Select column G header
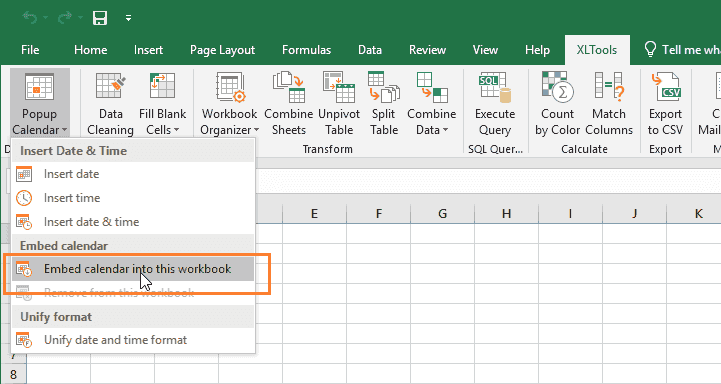 pyautogui.click(x=442, y=214)
